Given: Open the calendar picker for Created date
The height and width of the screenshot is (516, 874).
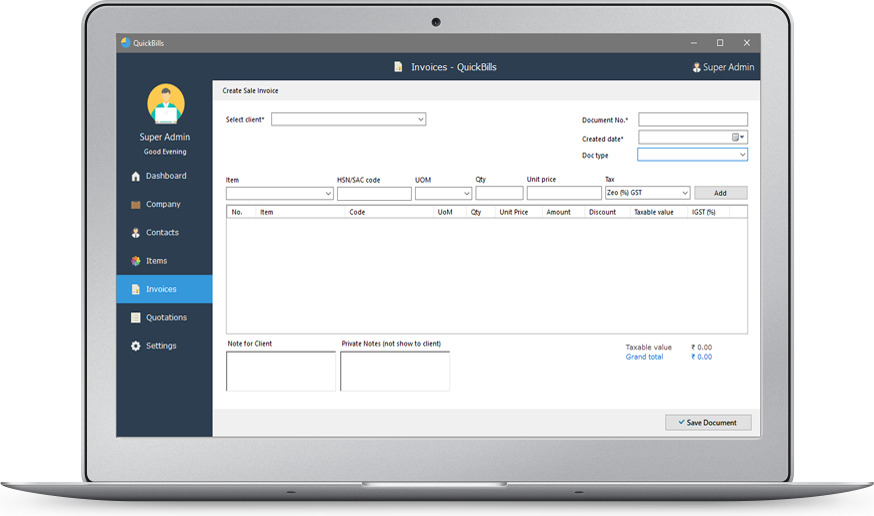Looking at the screenshot, I should (x=738, y=137).
